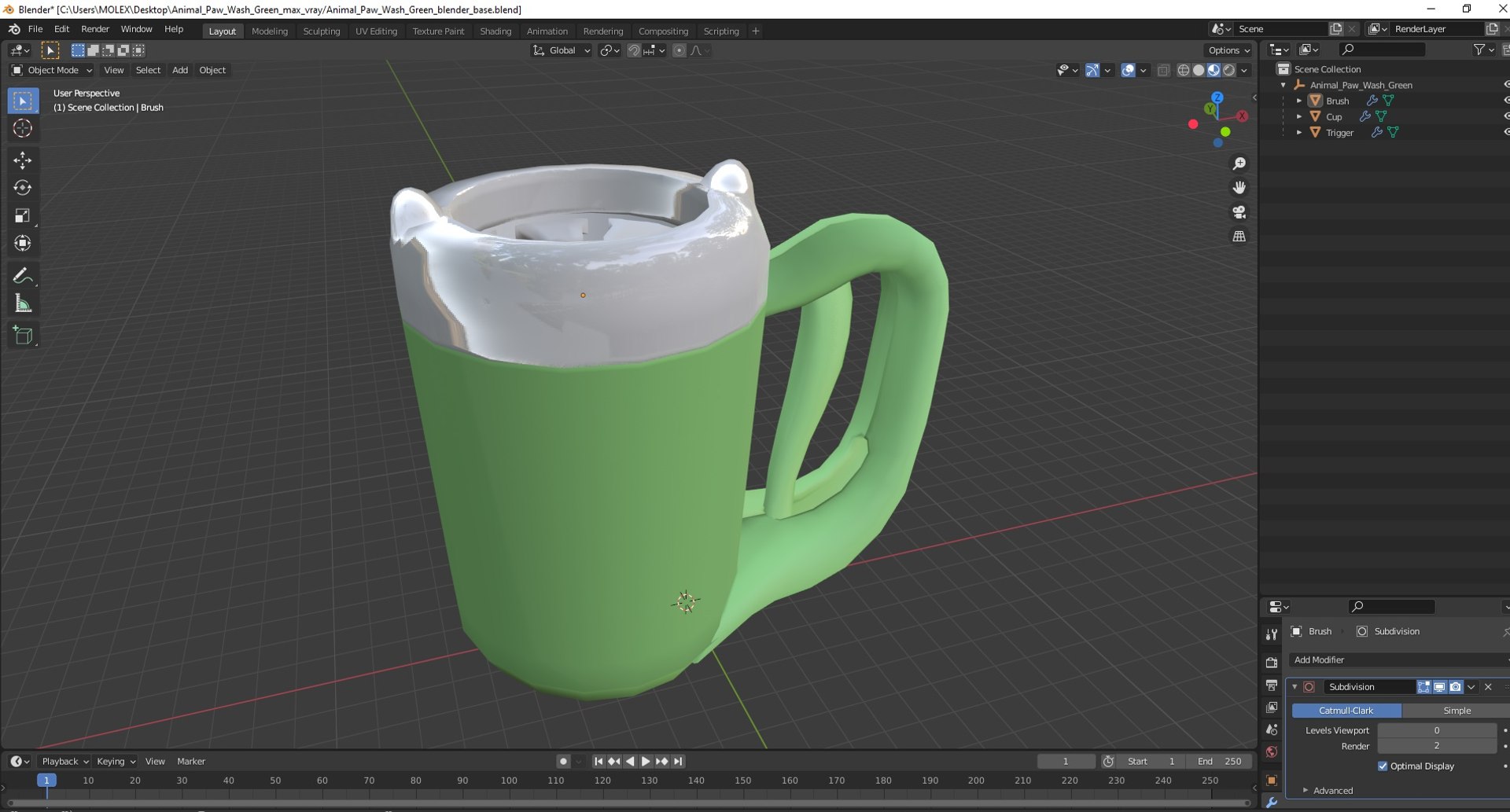Toggle X-ray display button

(x=1163, y=70)
